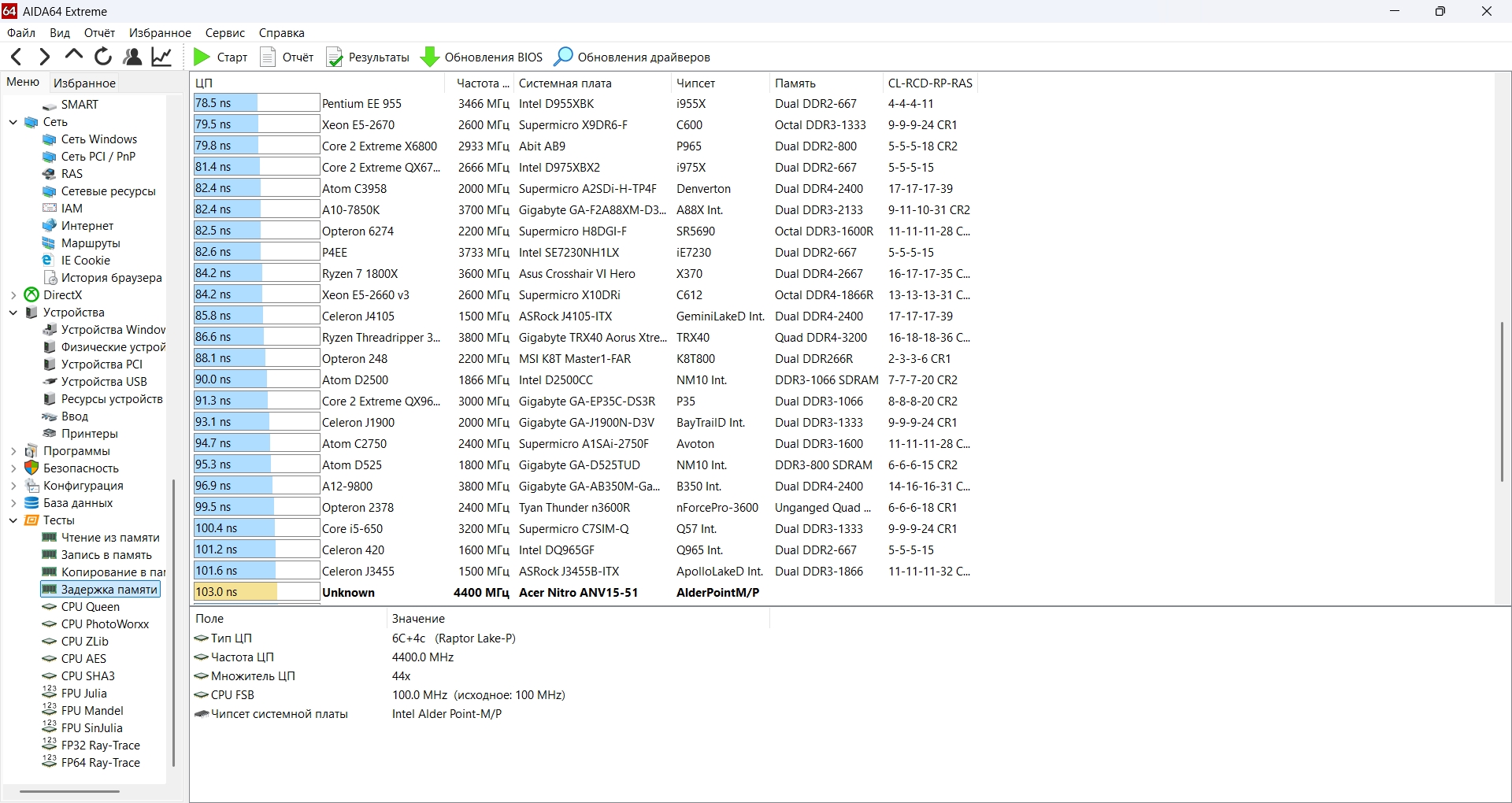Sort by the ЦП column header
The image size is (1512, 803).
(x=318, y=83)
